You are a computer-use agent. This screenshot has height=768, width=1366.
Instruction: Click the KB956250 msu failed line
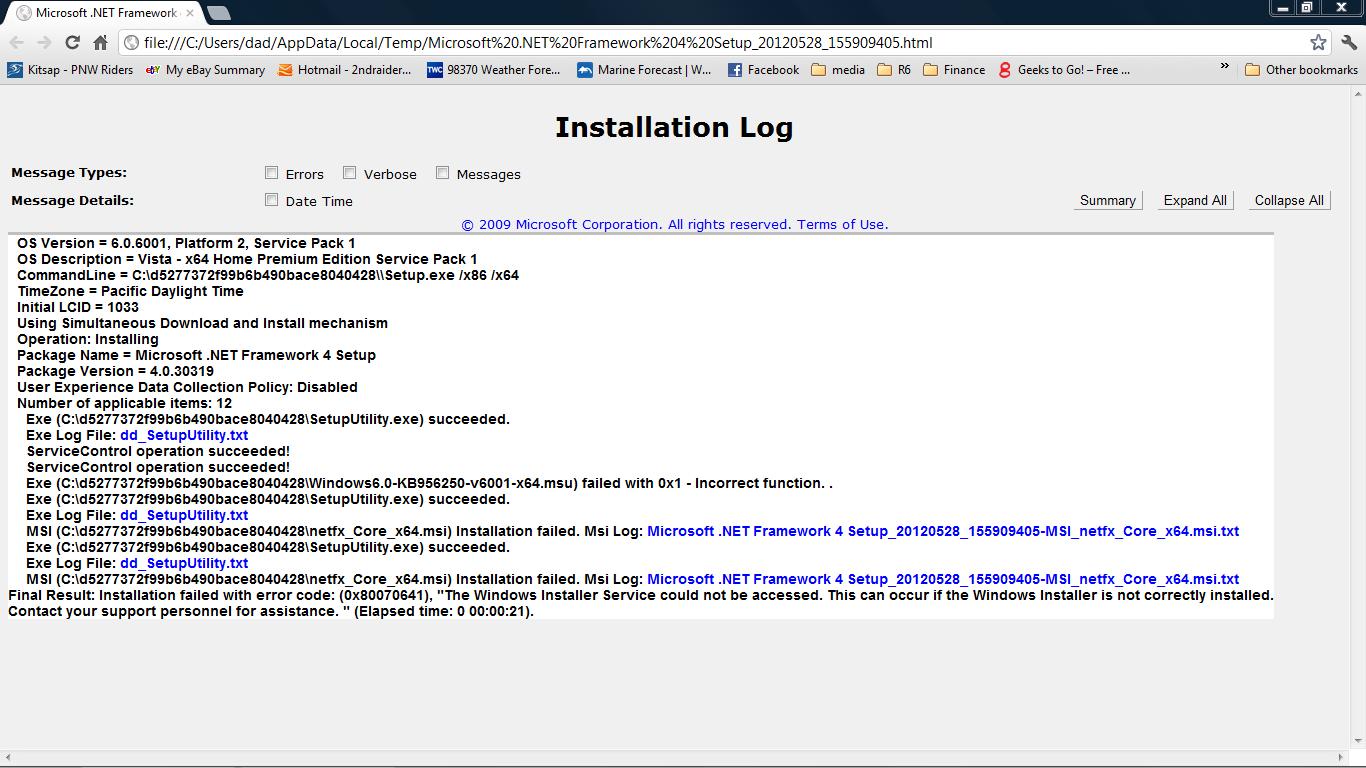pos(430,483)
